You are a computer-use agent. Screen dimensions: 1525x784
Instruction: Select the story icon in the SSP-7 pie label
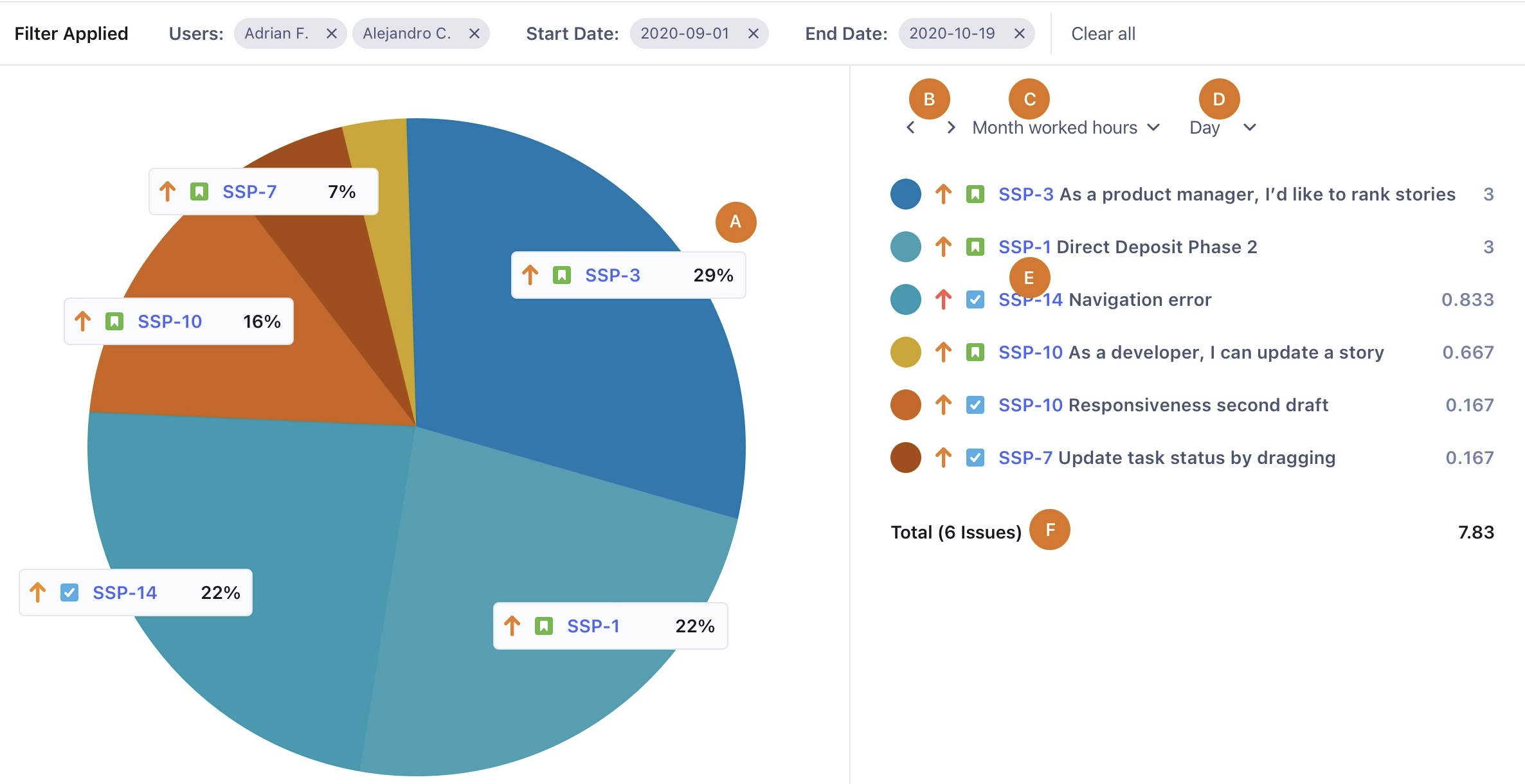click(200, 190)
